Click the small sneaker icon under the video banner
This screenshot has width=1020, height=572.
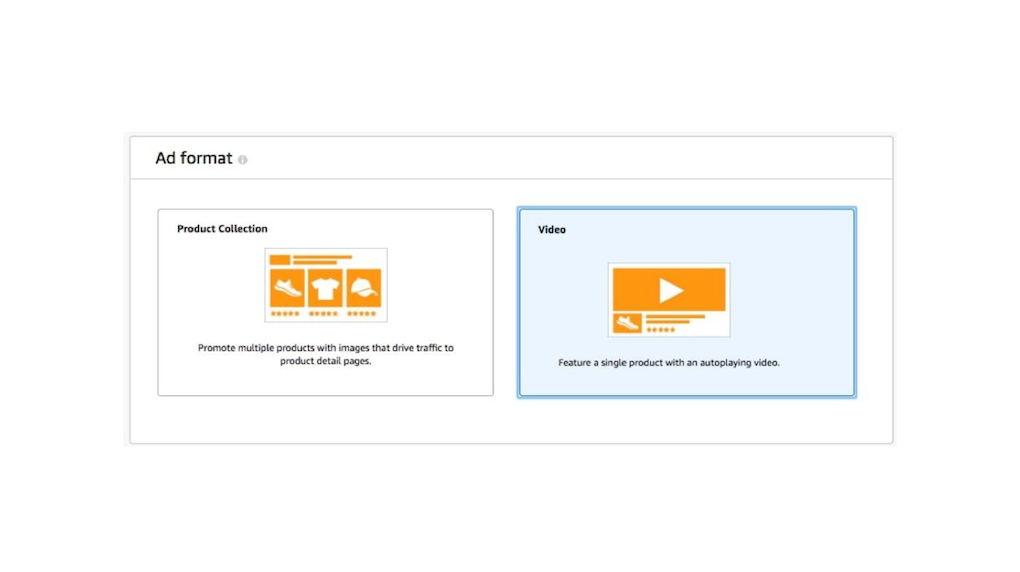(627, 324)
